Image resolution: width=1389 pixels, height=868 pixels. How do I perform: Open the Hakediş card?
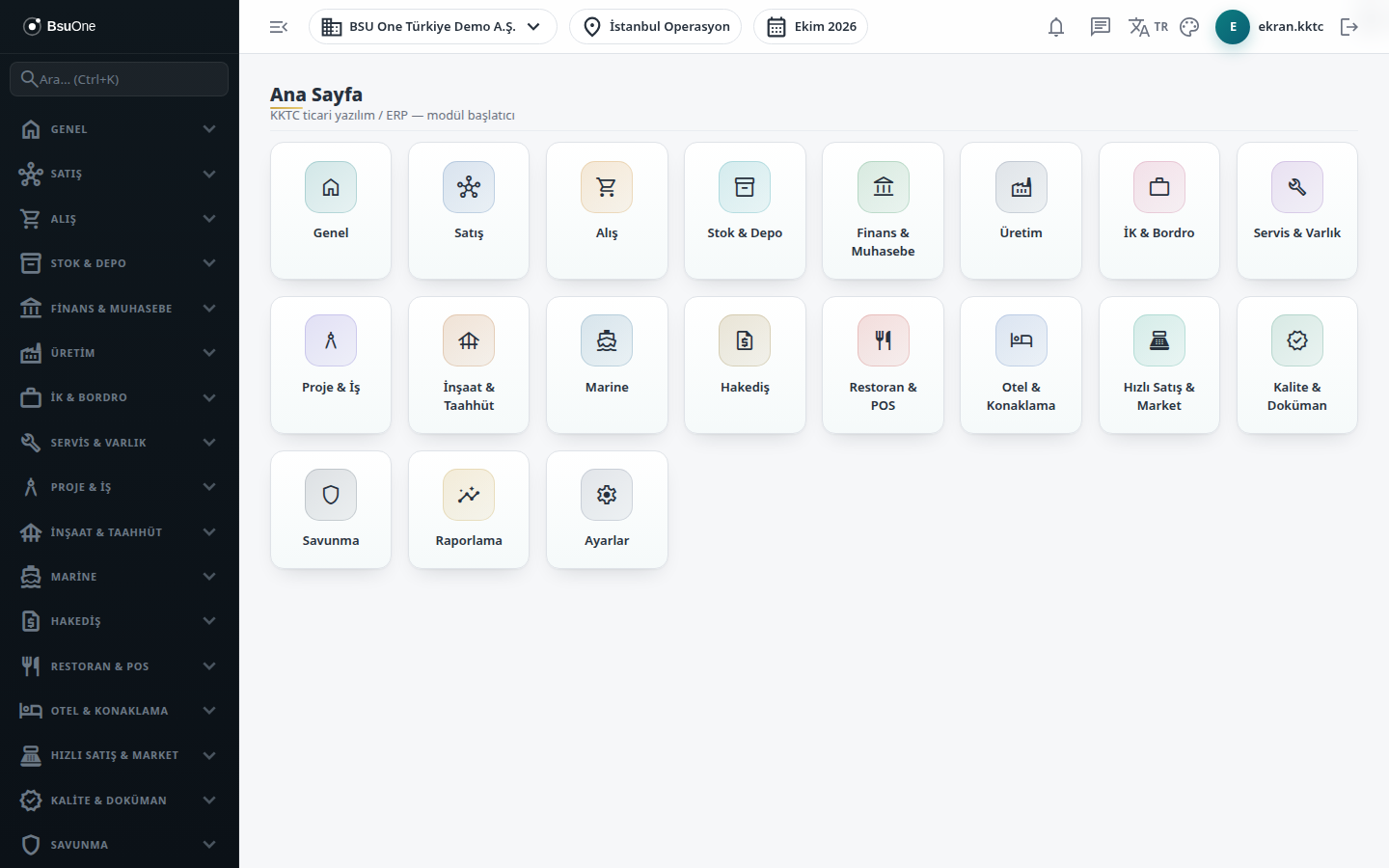coord(745,365)
